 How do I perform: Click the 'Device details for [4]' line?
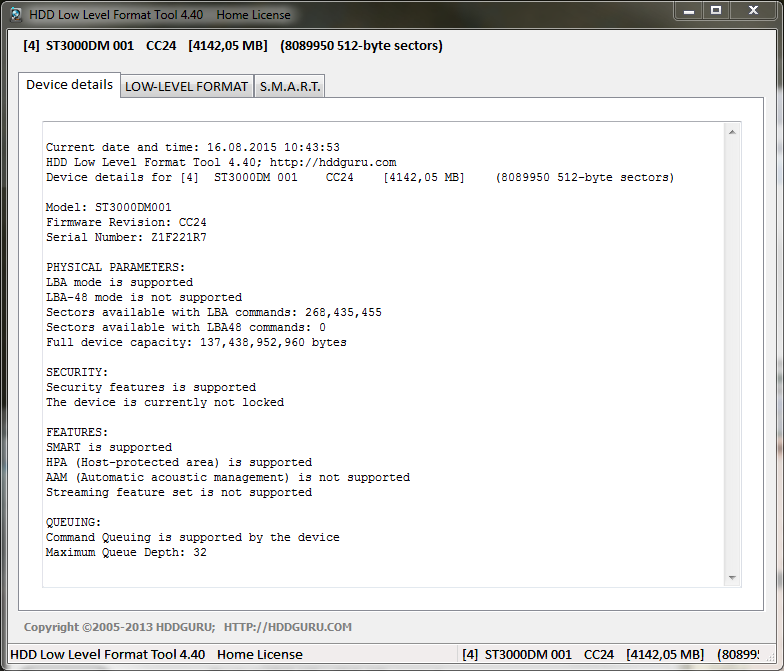360,178
